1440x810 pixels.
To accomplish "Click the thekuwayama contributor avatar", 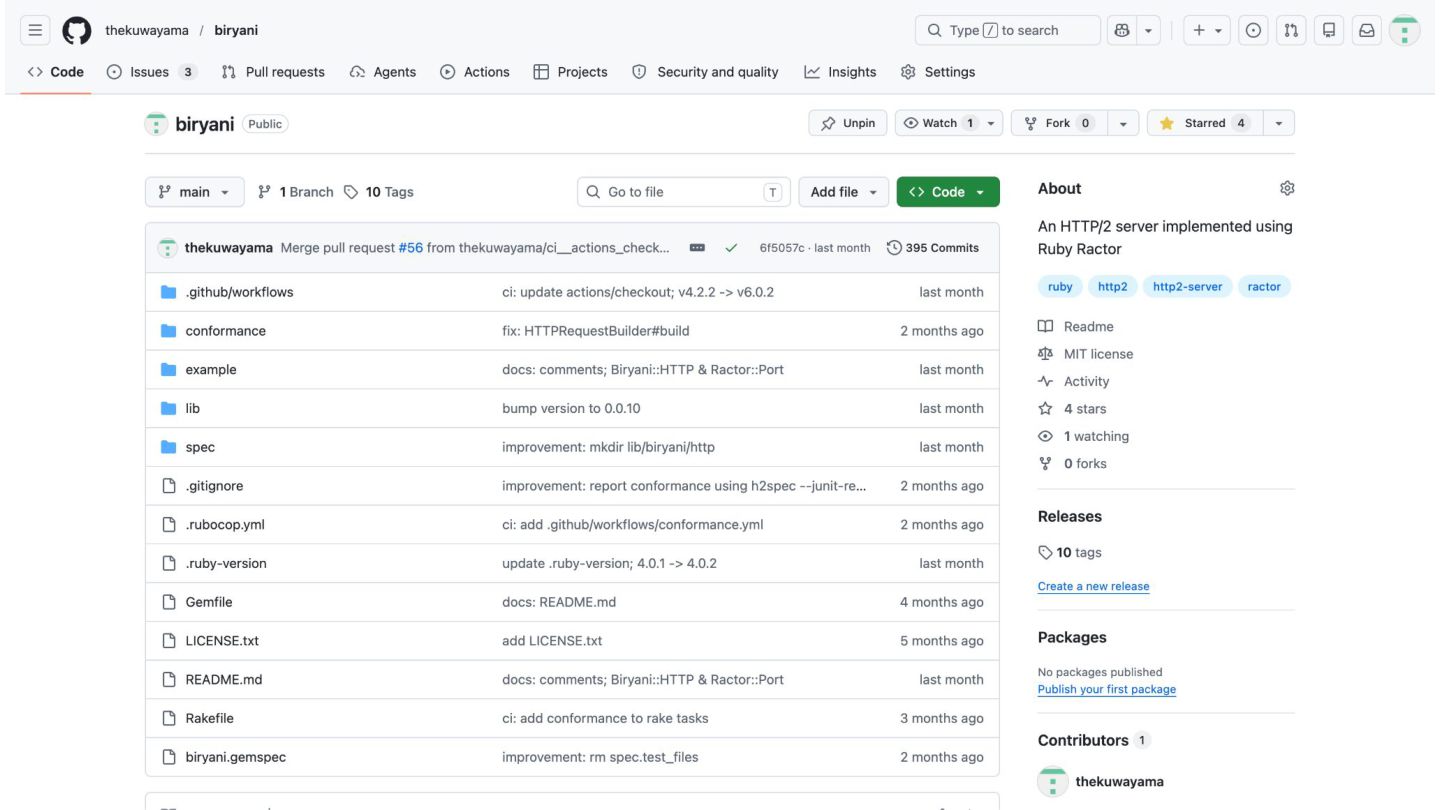I will coord(1053,782).
